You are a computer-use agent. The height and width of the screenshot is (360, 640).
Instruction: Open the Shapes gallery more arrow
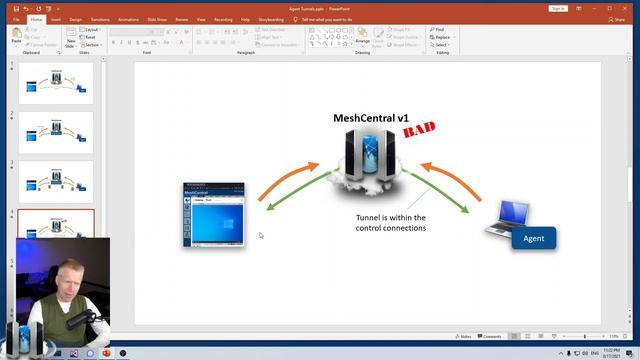tap(351, 44)
